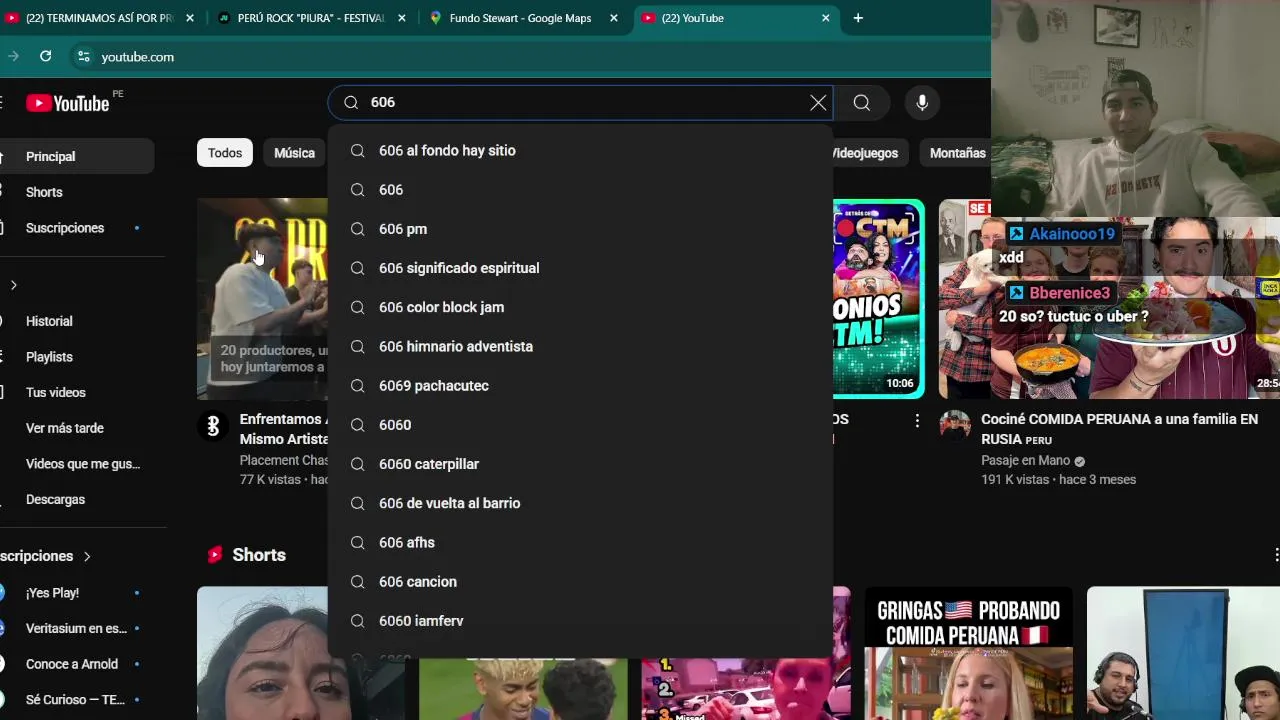Open Shorts in the sidebar
The height and width of the screenshot is (720, 1280).
tap(77, 192)
